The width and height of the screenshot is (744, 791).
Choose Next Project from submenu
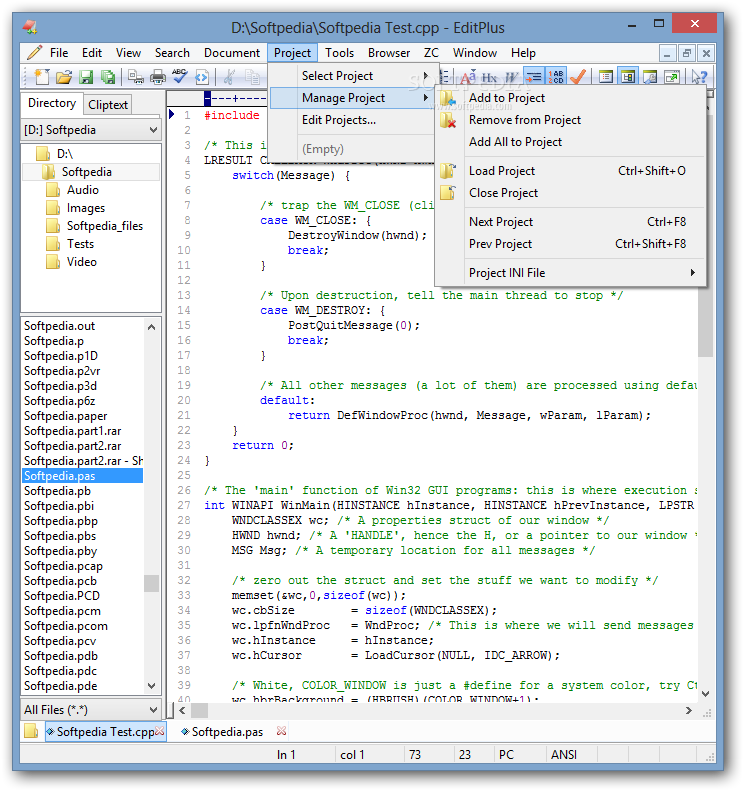tap(570, 222)
